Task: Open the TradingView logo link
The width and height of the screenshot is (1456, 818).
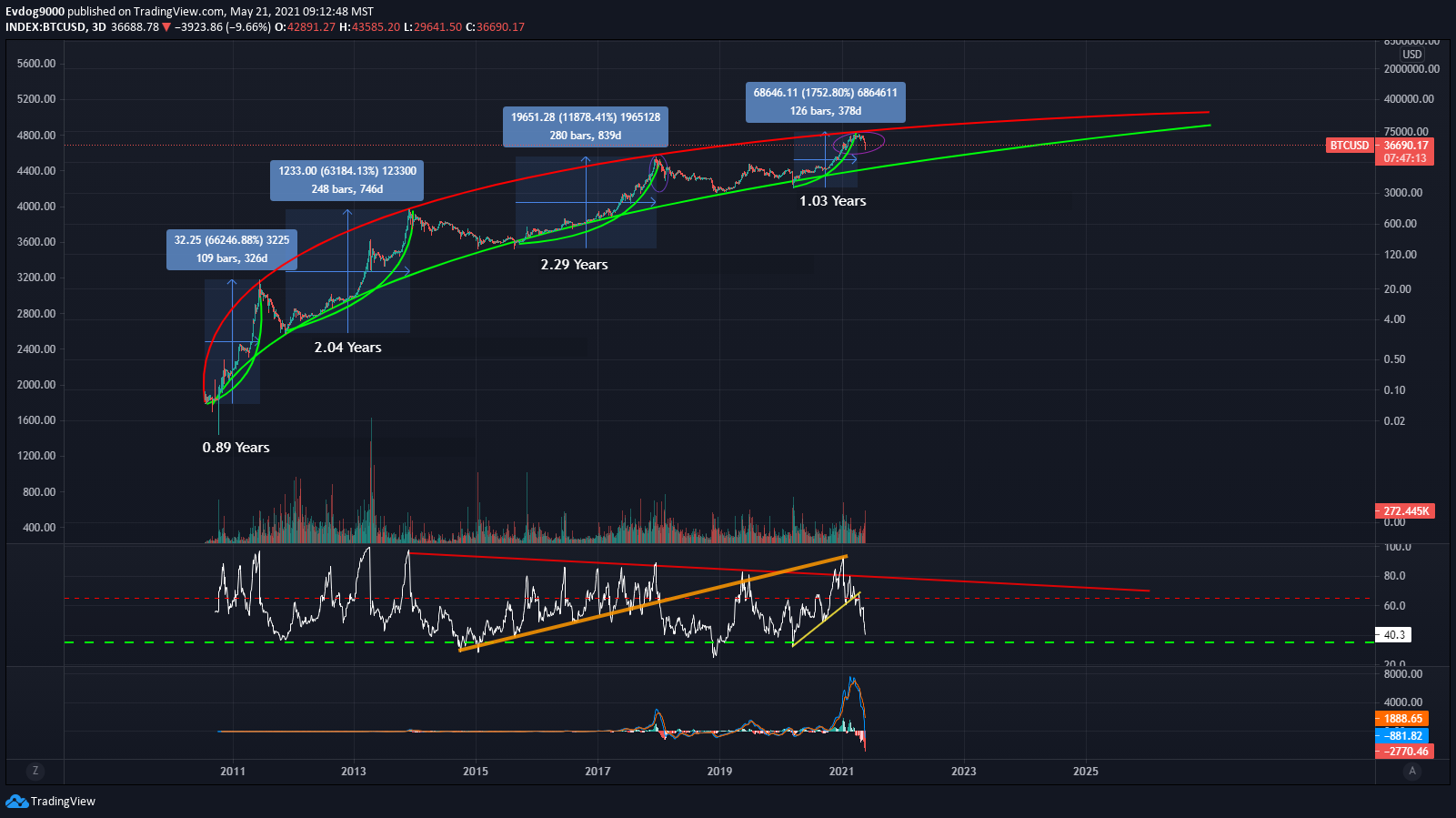Action: [x=50, y=801]
